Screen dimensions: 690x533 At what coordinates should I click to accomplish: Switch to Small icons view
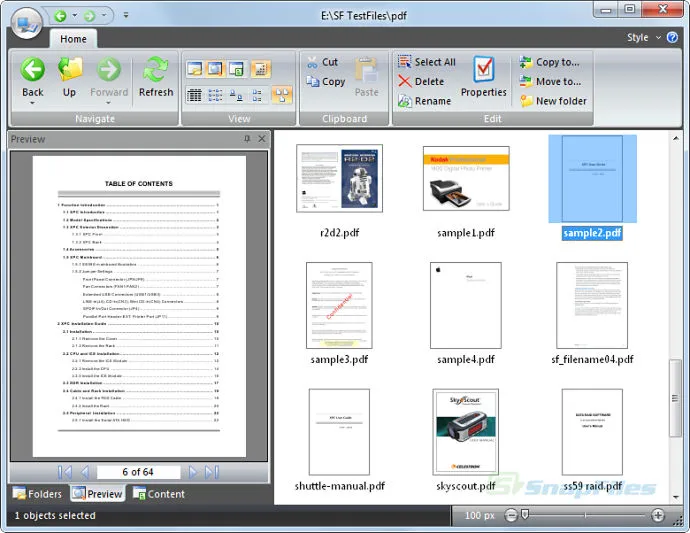pyautogui.click(x=236, y=95)
